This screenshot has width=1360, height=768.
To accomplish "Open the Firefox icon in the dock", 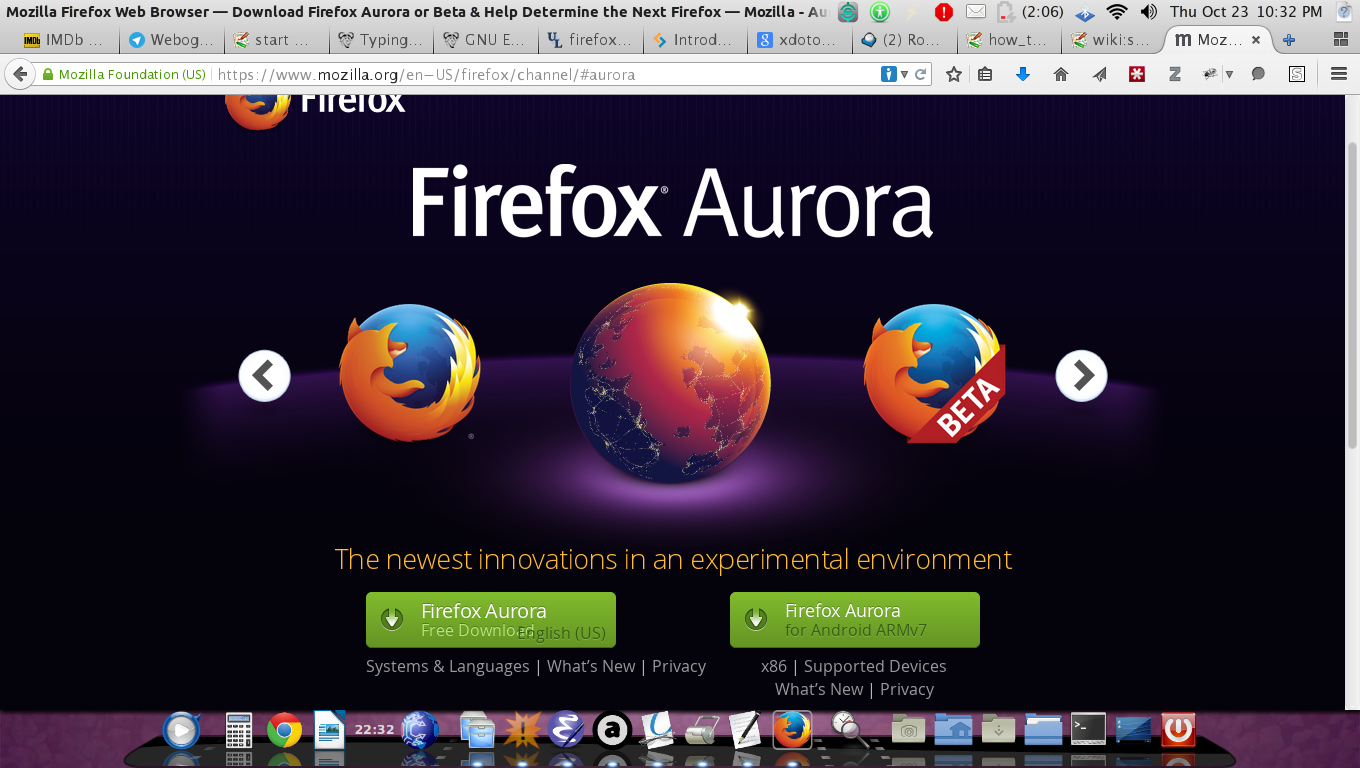I will click(792, 730).
